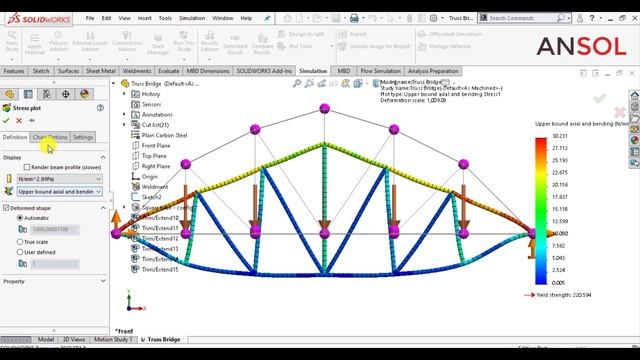Image resolution: width=640 pixels, height=360 pixels.
Task: Click the Results Advisor ribbon icon
Action: click(209, 42)
